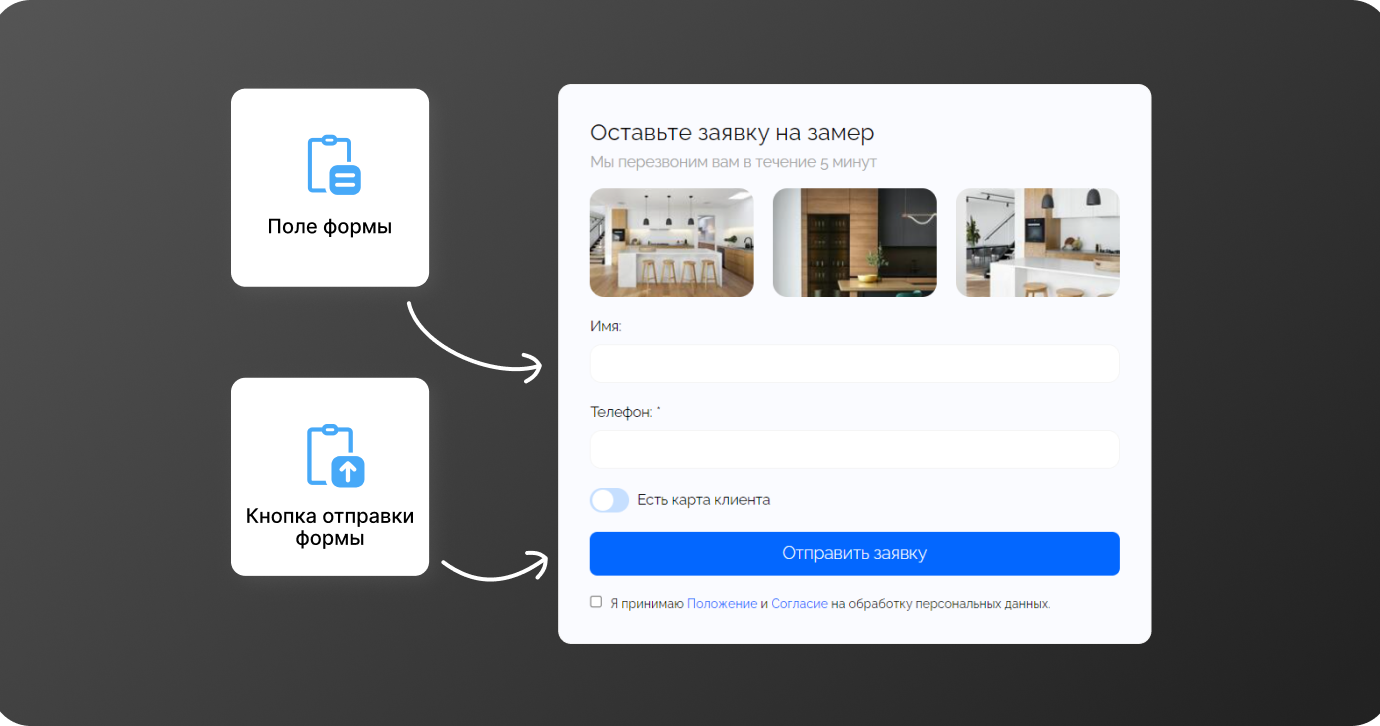Toggle the 'Есть карта клиента' switch

click(609, 500)
